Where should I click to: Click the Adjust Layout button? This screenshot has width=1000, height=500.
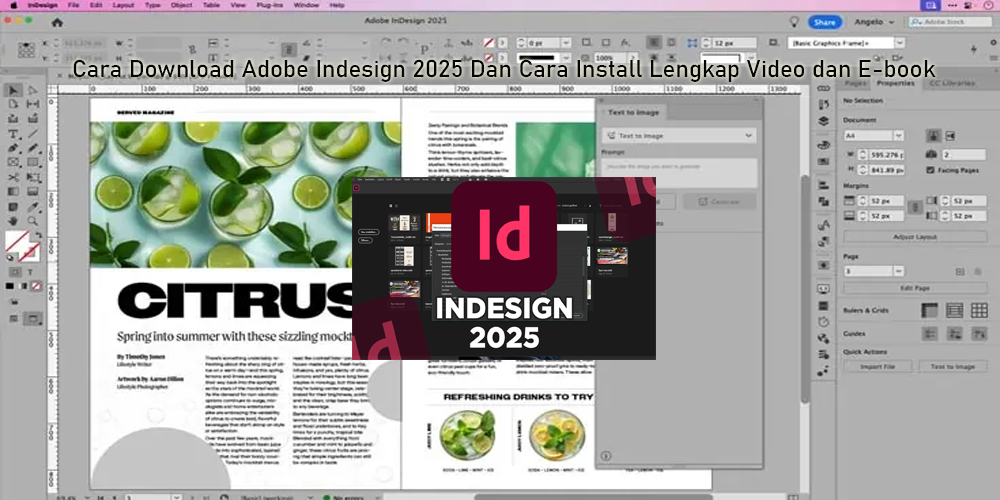(x=915, y=237)
